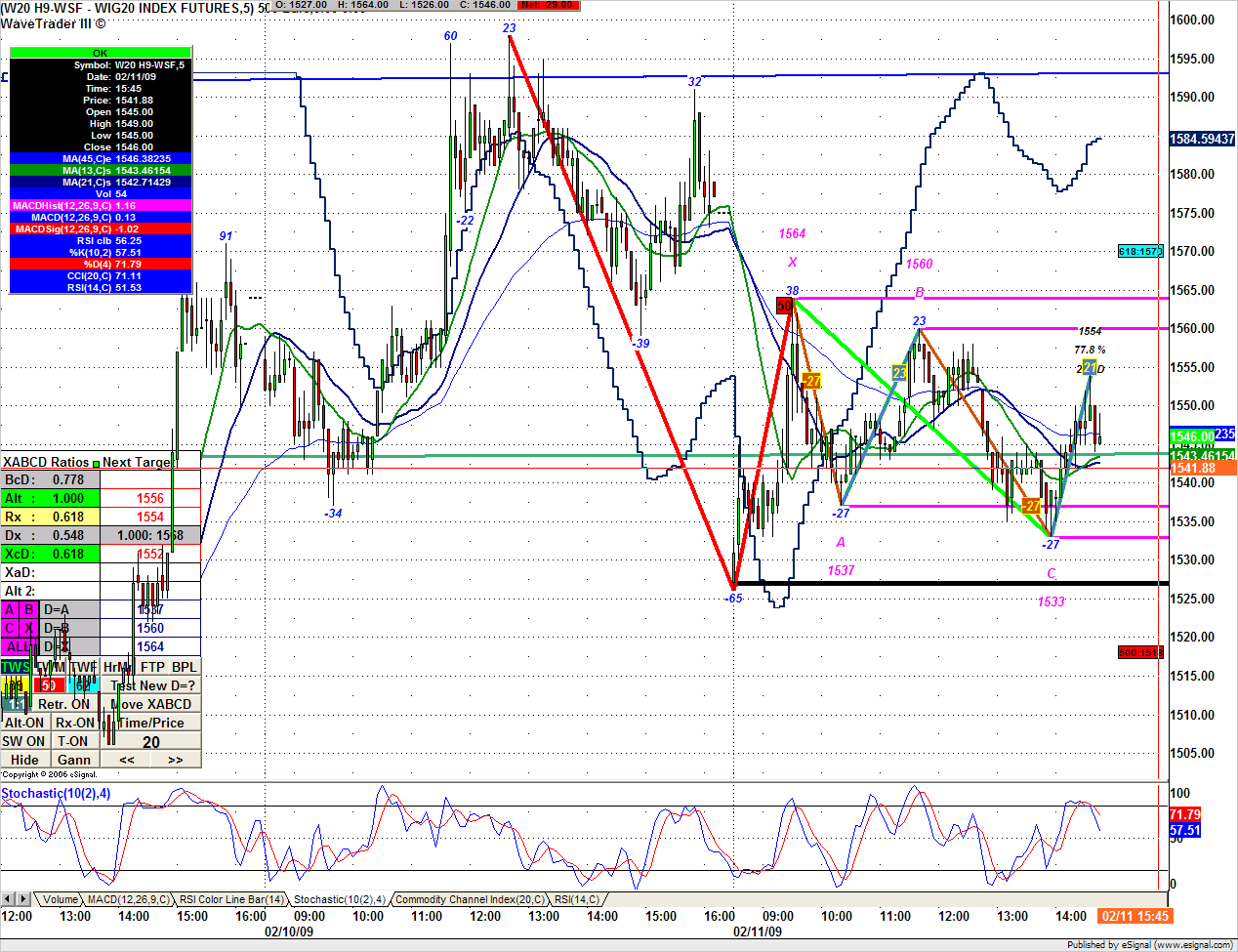The image size is (1238, 952).
Task: Click the magenta A pattern point button
Action: tap(10, 609)
